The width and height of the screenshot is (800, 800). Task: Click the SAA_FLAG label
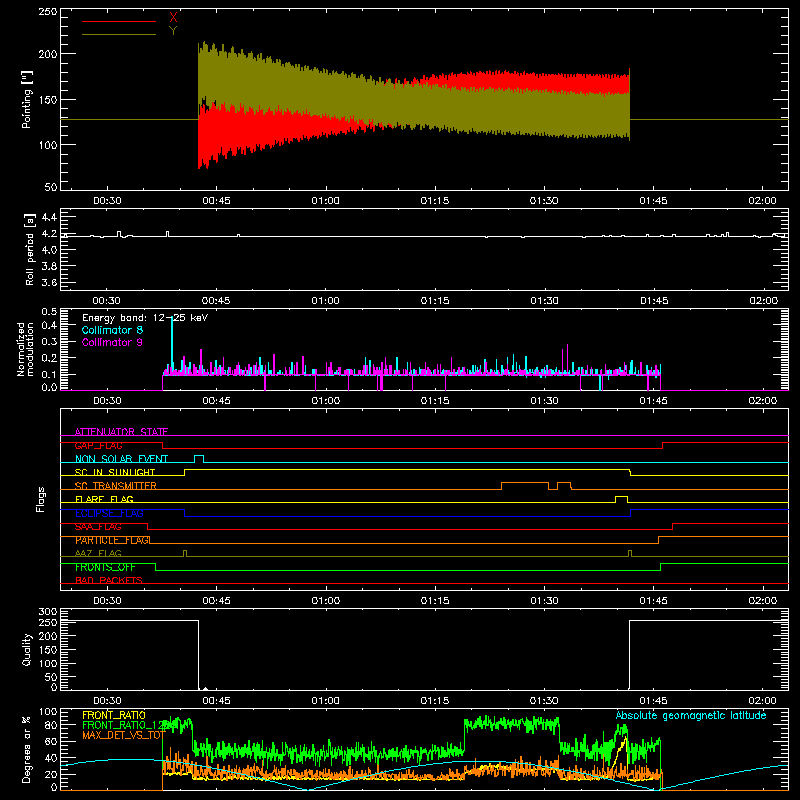pos(98,527)
